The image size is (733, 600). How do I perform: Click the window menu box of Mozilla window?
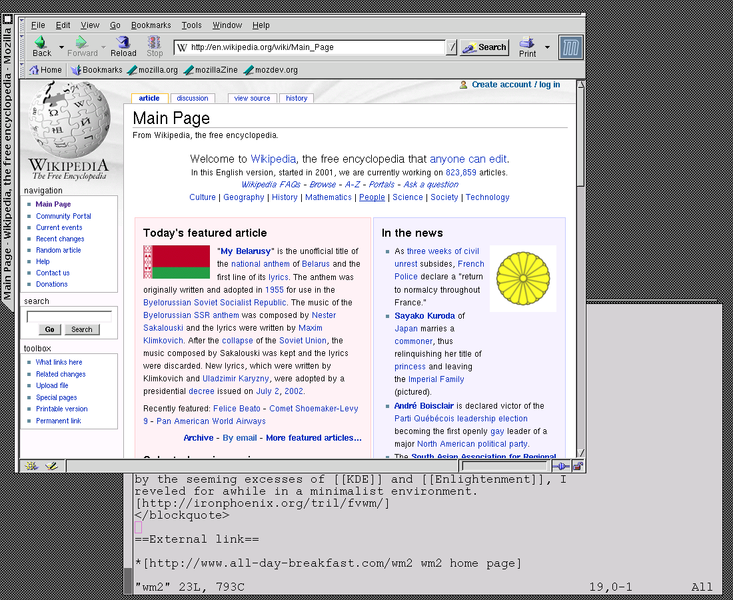click(x=7, y=20)
